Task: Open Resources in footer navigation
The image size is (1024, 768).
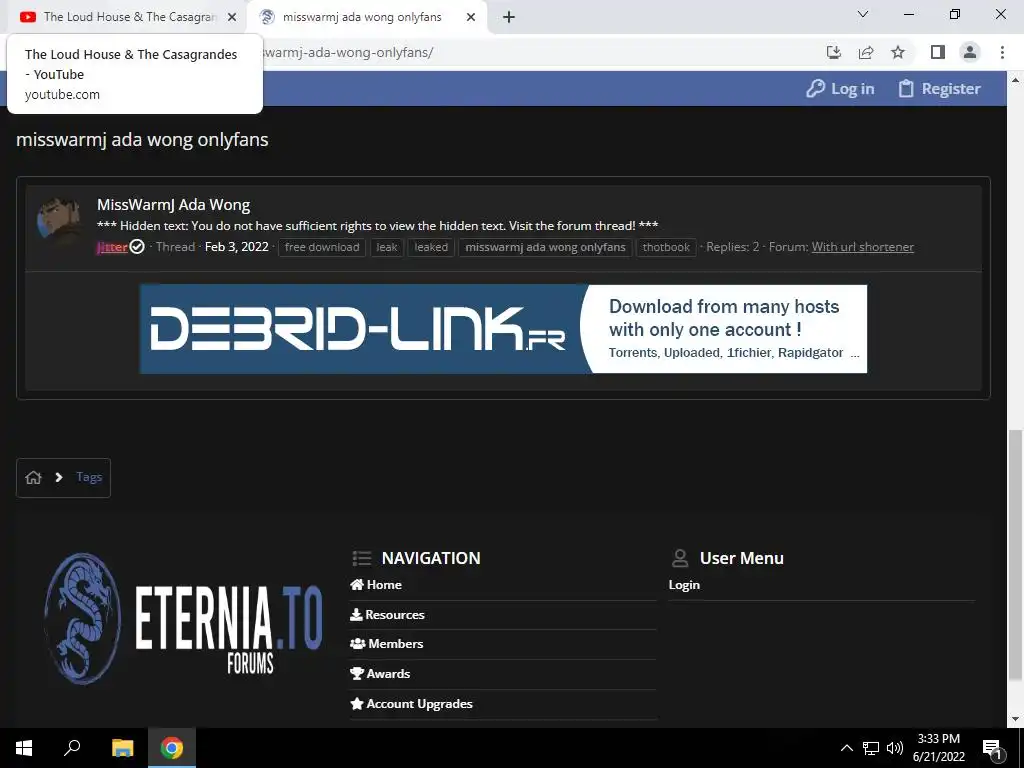Action: (387, 615)
